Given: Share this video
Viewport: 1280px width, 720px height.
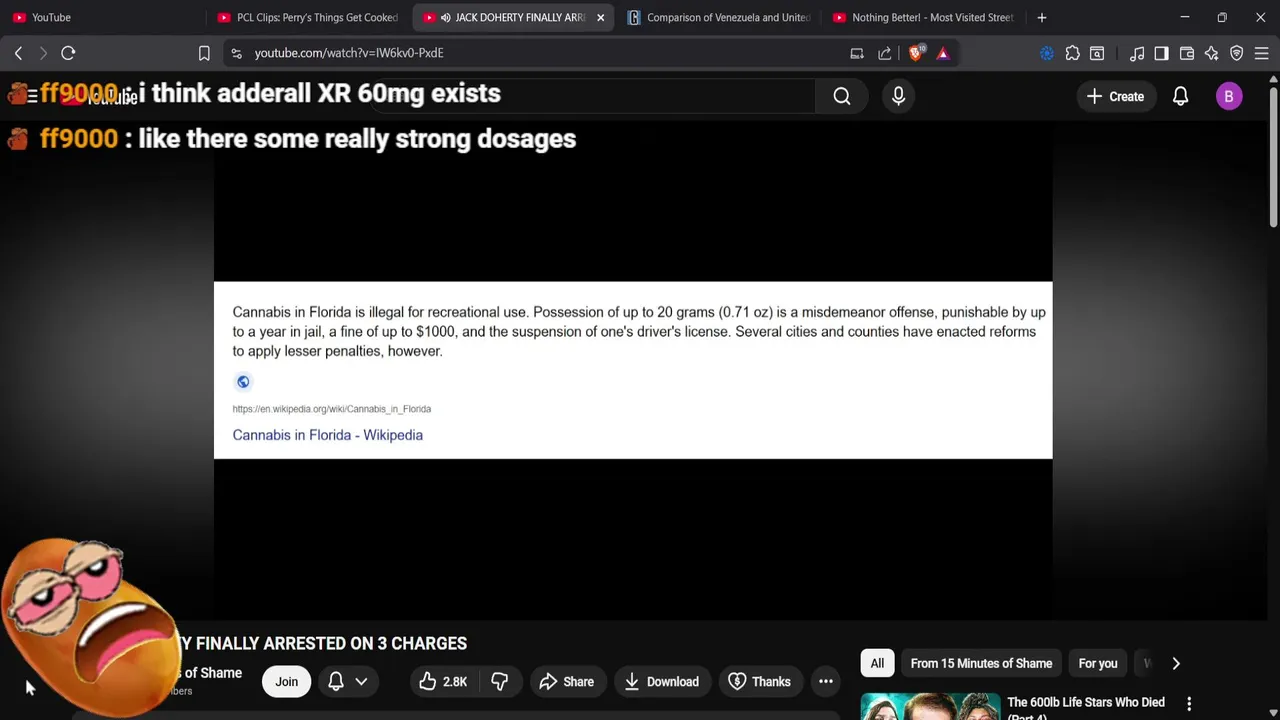Looking at the screenshot, I should click(x=567, y=682).
